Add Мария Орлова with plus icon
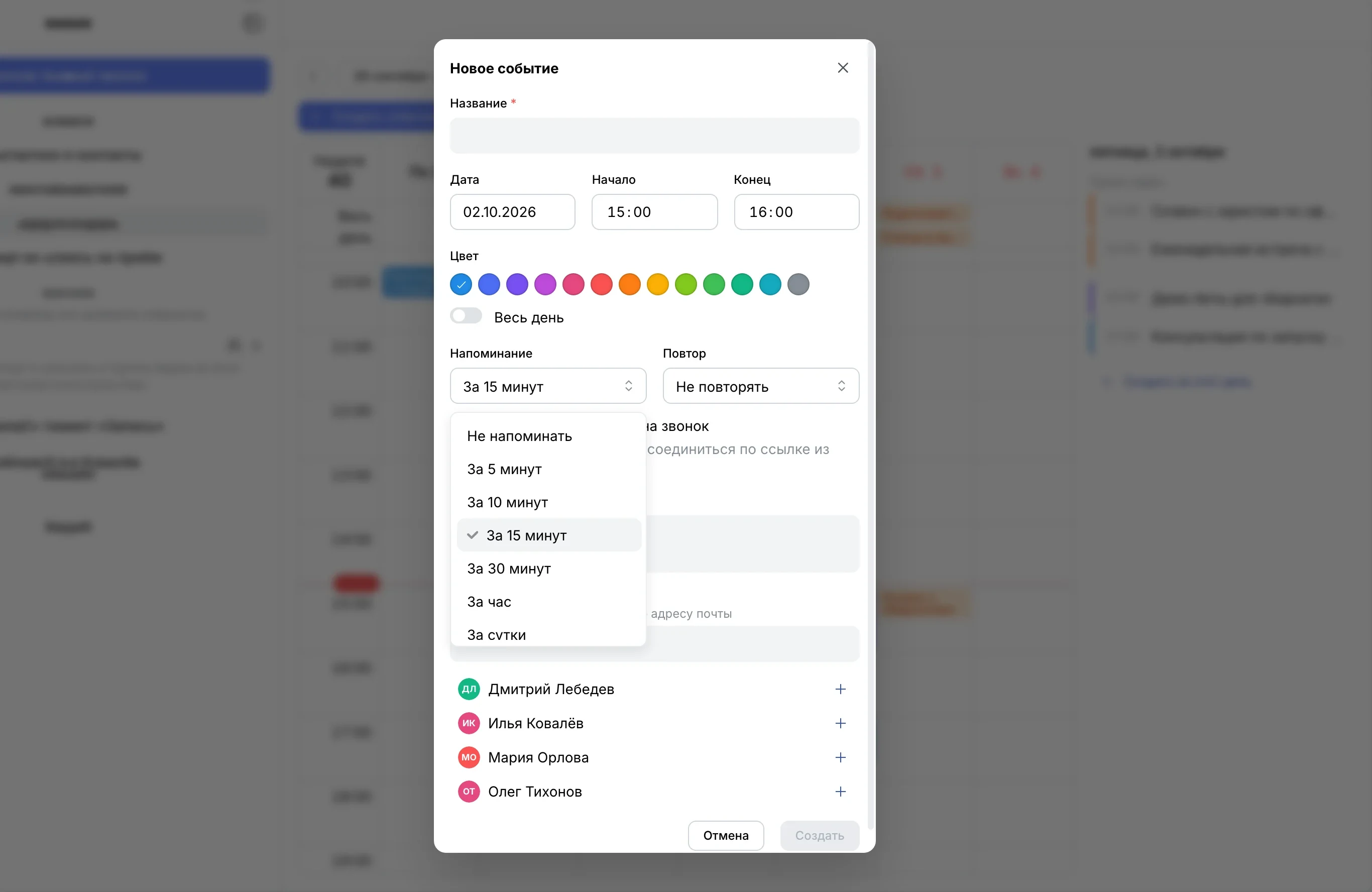1372x892 pixels. 841,757
